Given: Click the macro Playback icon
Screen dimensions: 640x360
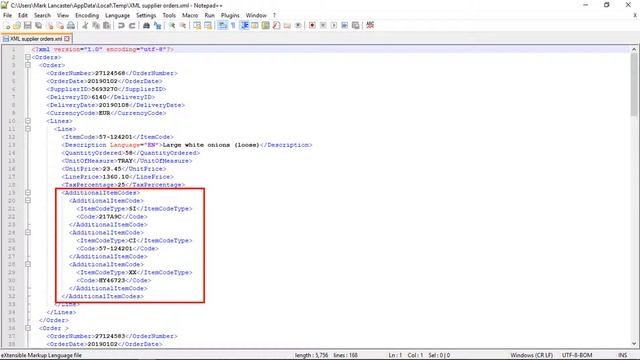Looking at the screenshot, I should pos(334,25).
